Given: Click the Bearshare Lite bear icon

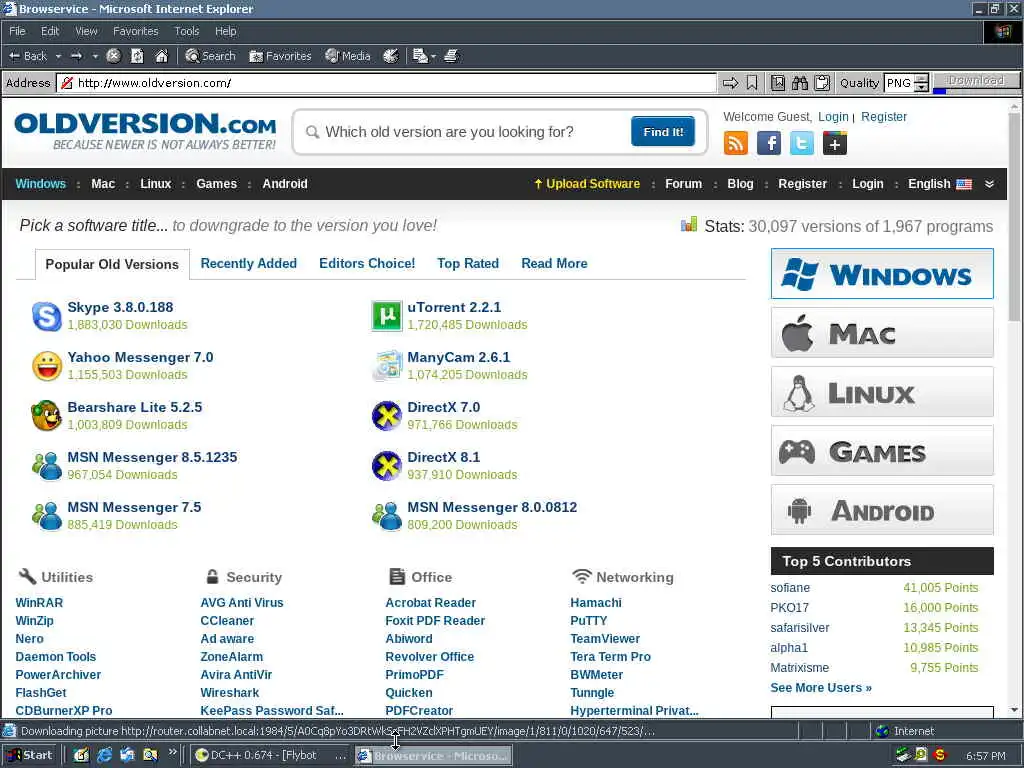Looking at the screenshot, I should [x=46, y=416].
